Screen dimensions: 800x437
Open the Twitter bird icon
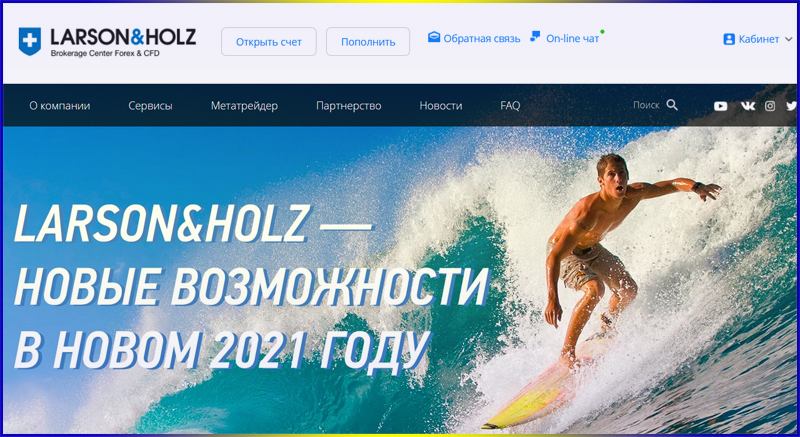[791, 106]
